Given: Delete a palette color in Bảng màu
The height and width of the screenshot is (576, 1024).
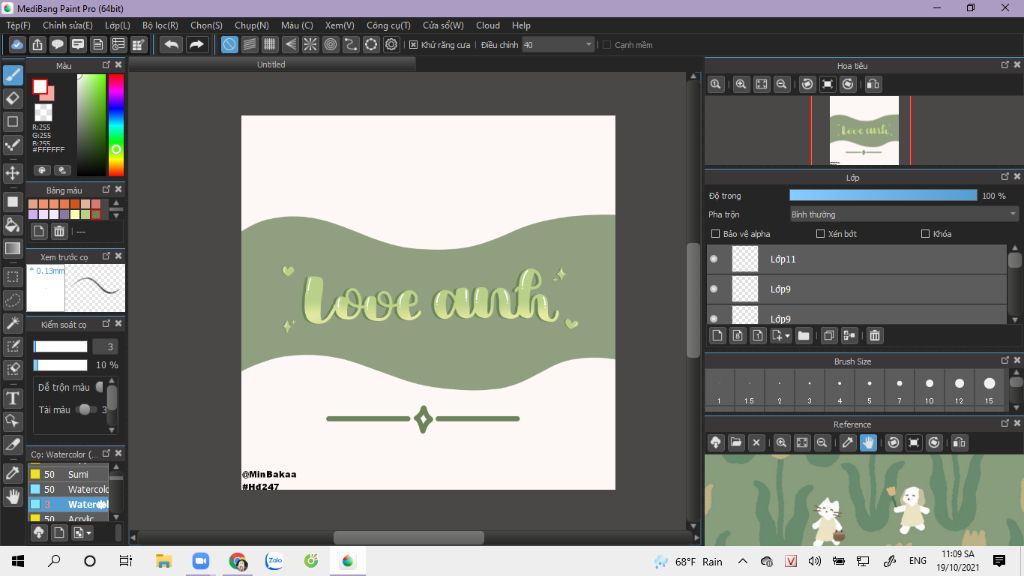Looking at the screenshot, I should (x=59, y=231).
